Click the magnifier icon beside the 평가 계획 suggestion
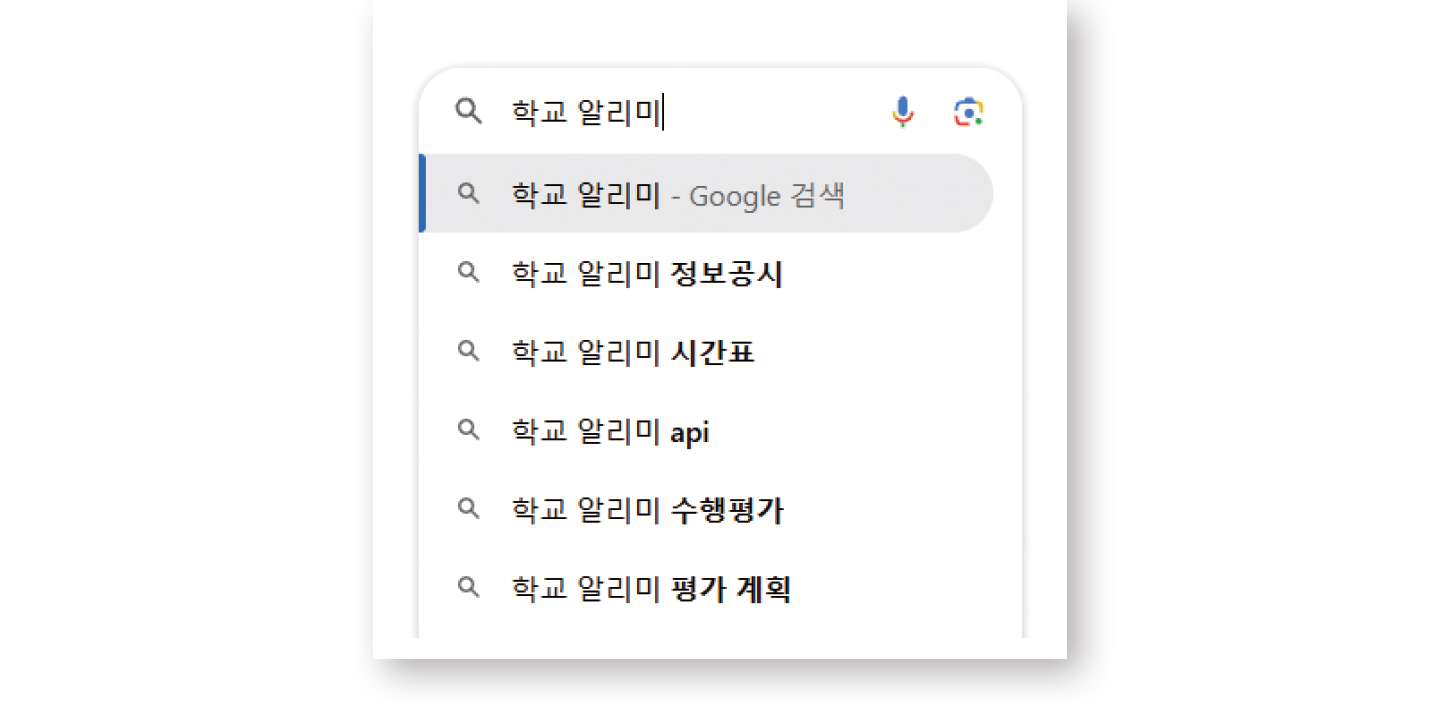This screenshot has height=712, width=1440. (468, 588)
